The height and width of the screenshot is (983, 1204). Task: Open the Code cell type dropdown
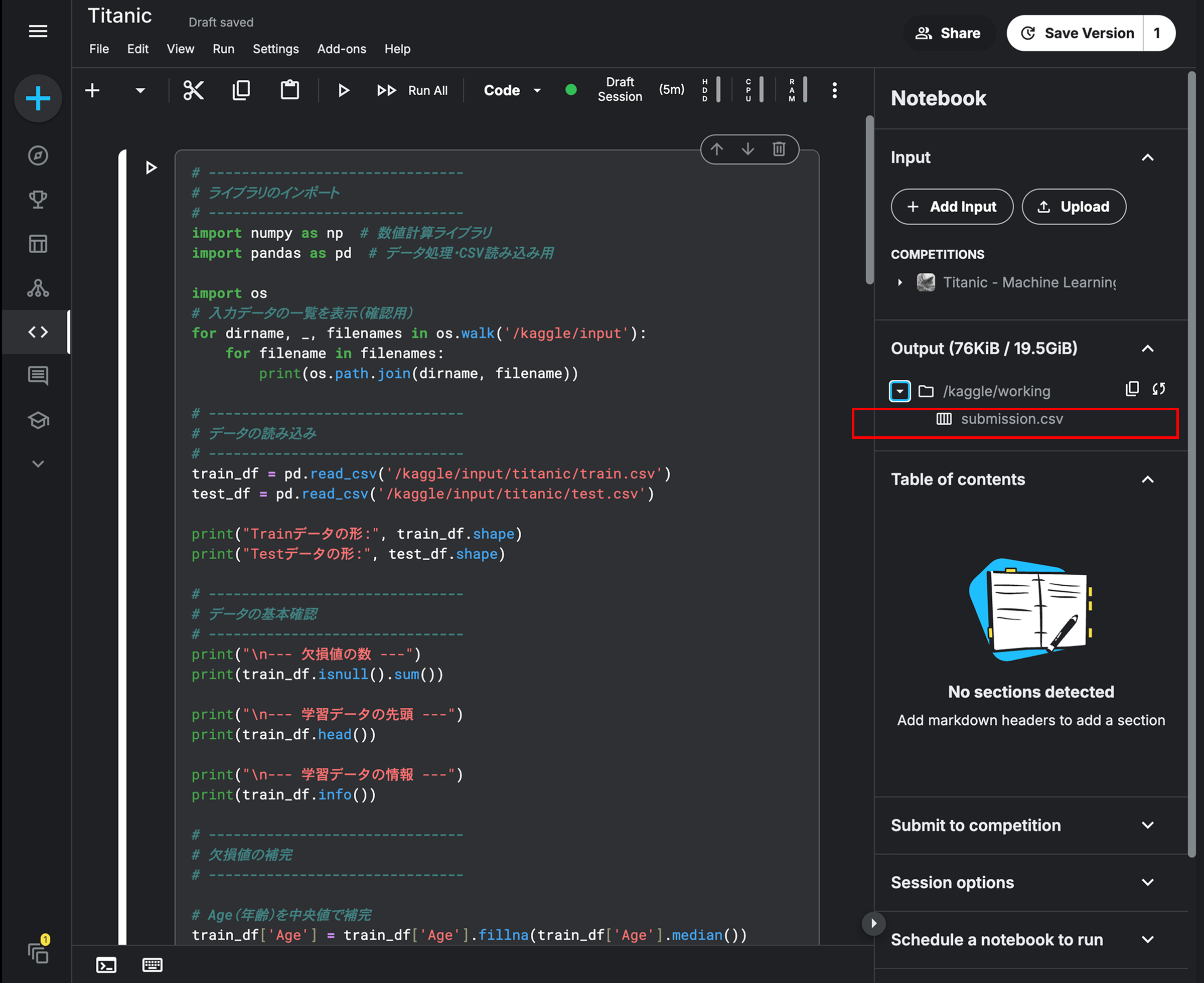click(x=512, y=91)
